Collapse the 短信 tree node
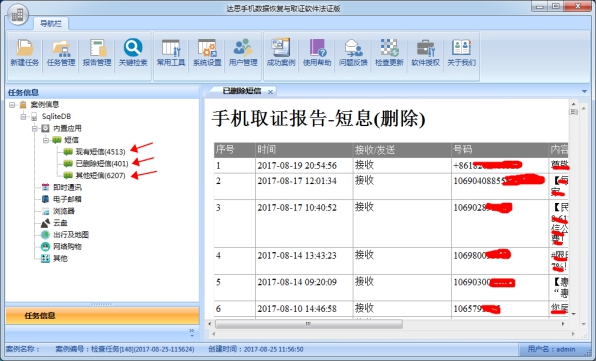This screenshot has height=361, width=596. [x=46, y=140]
